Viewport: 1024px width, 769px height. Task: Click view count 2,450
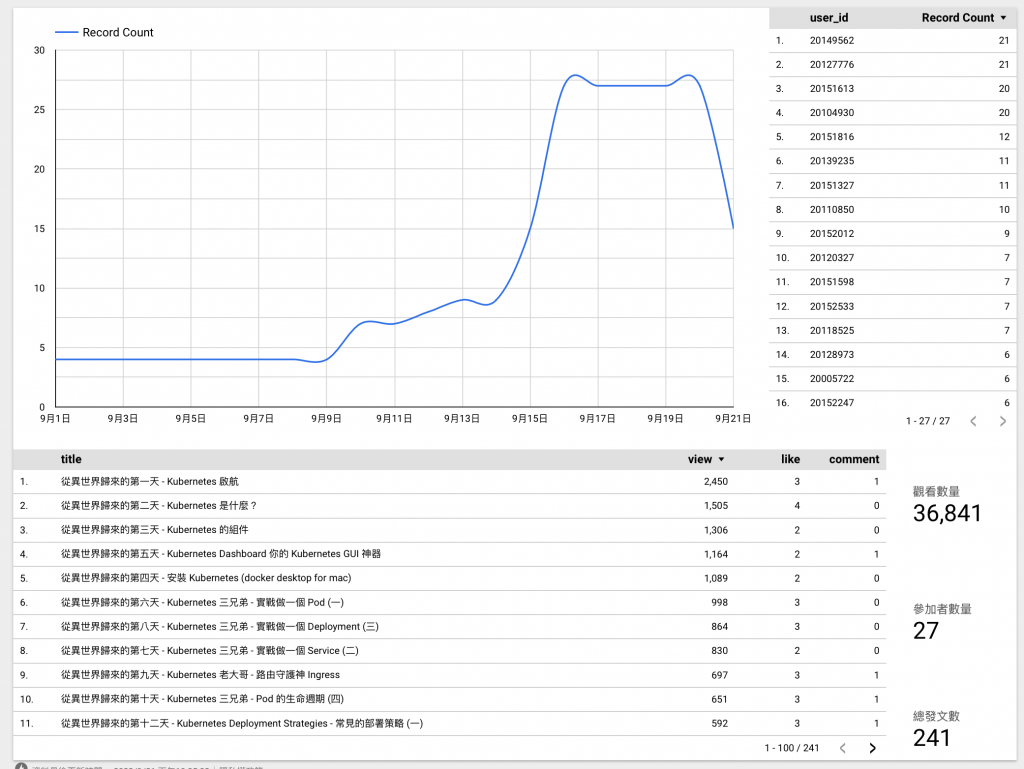coord(716,482)
